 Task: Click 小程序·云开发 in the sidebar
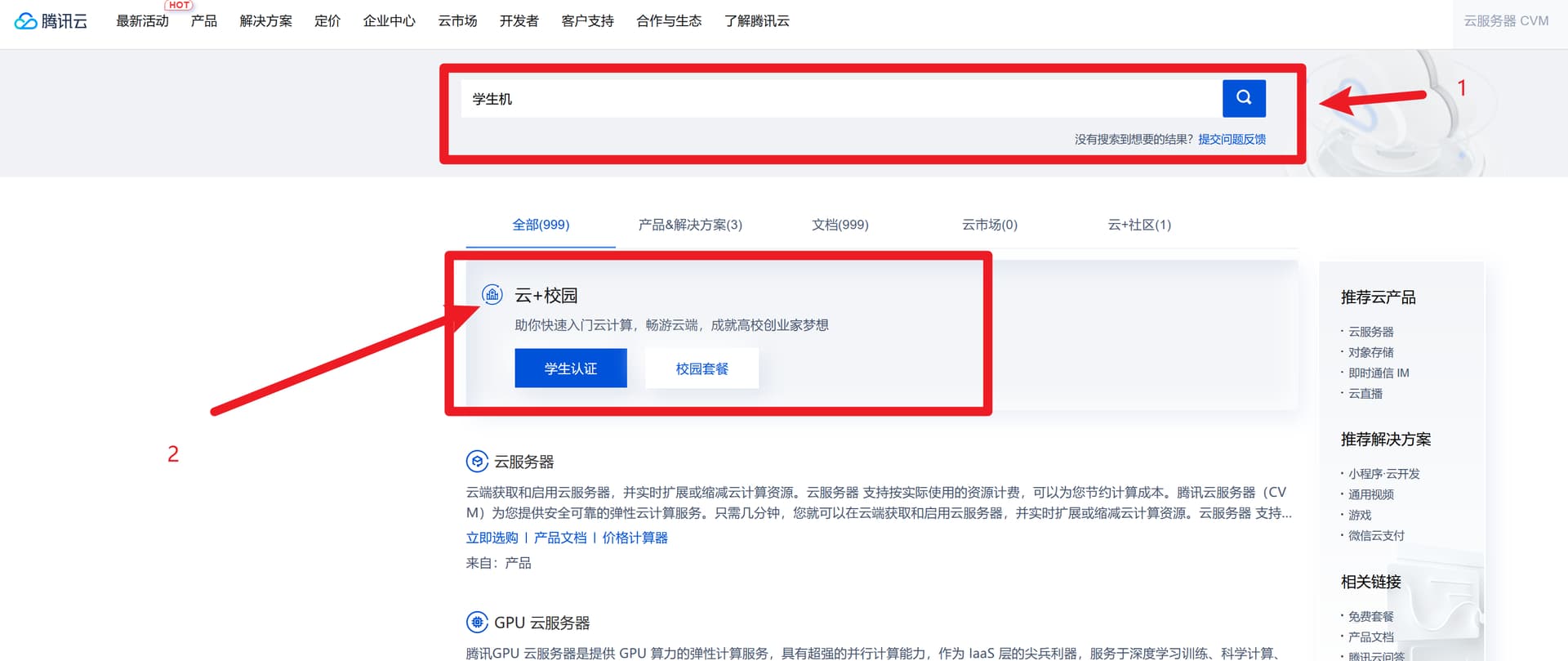[1384, 474]
